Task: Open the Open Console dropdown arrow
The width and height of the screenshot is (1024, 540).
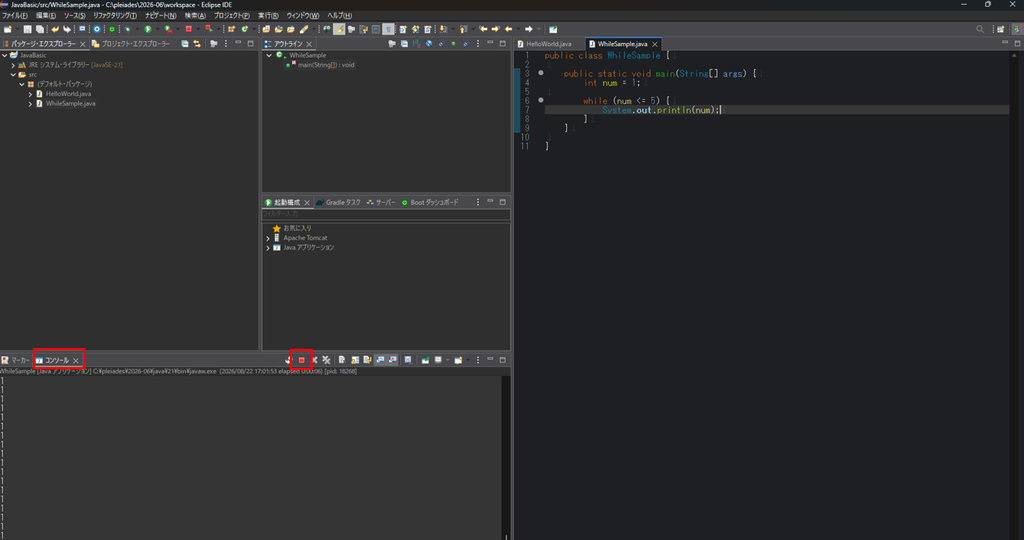Action: coord(468,360)
